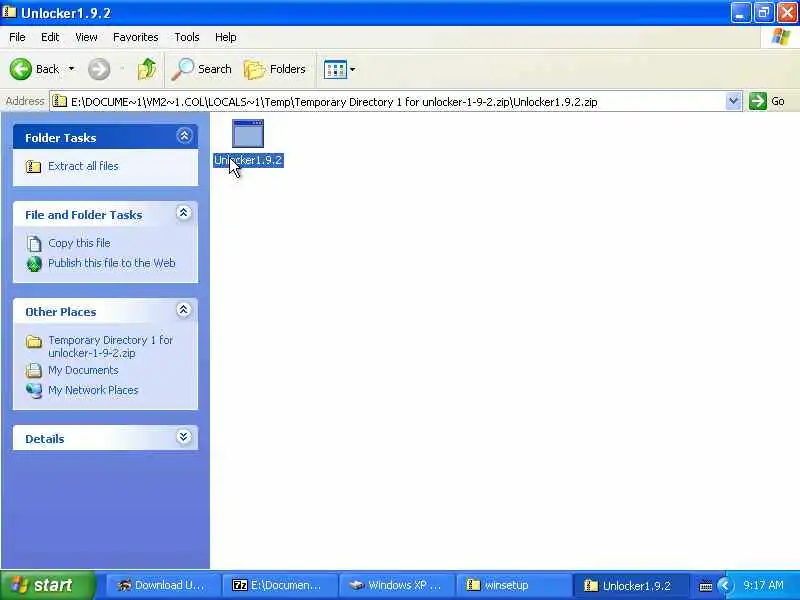Click the greyed Forward arrow button
The height and width of the screenshot is (600, 800).
(99, 69)
